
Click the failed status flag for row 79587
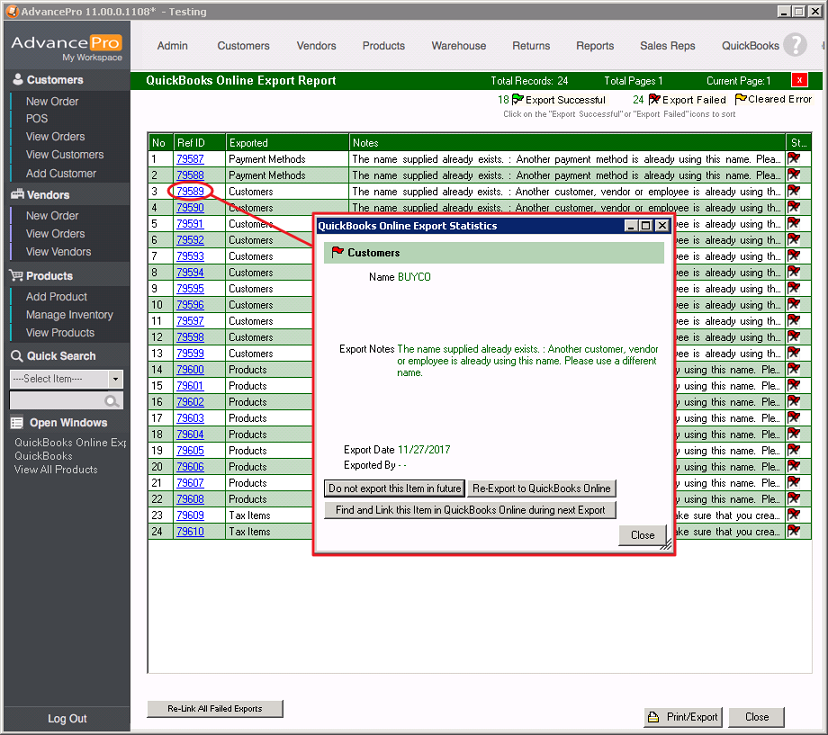click(793, 158)
